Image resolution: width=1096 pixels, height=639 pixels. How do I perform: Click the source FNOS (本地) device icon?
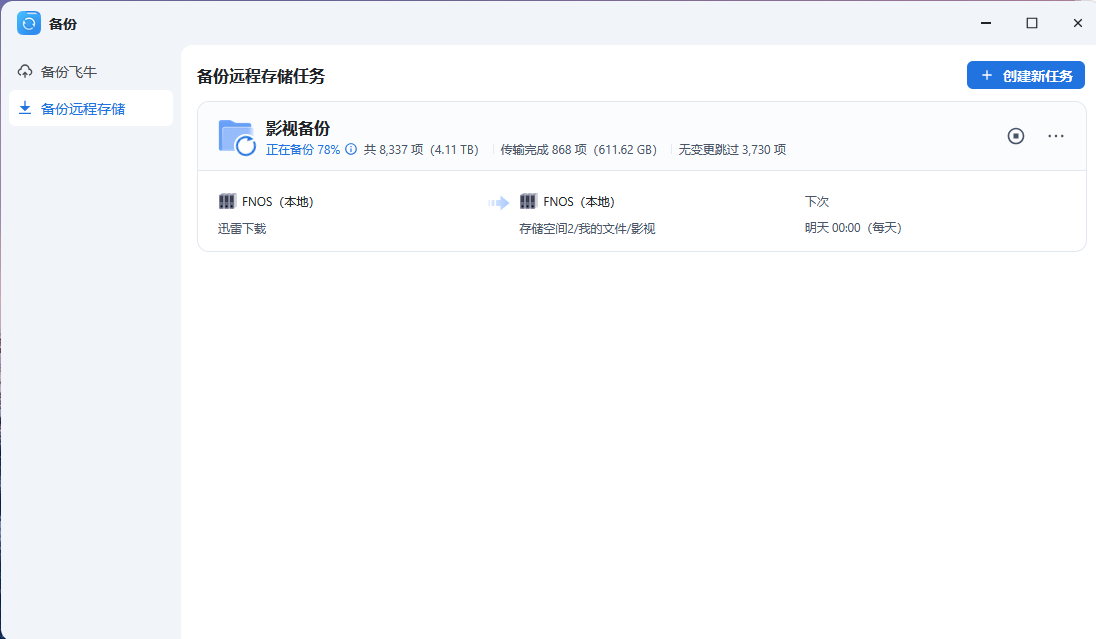[x=227, y=201]
